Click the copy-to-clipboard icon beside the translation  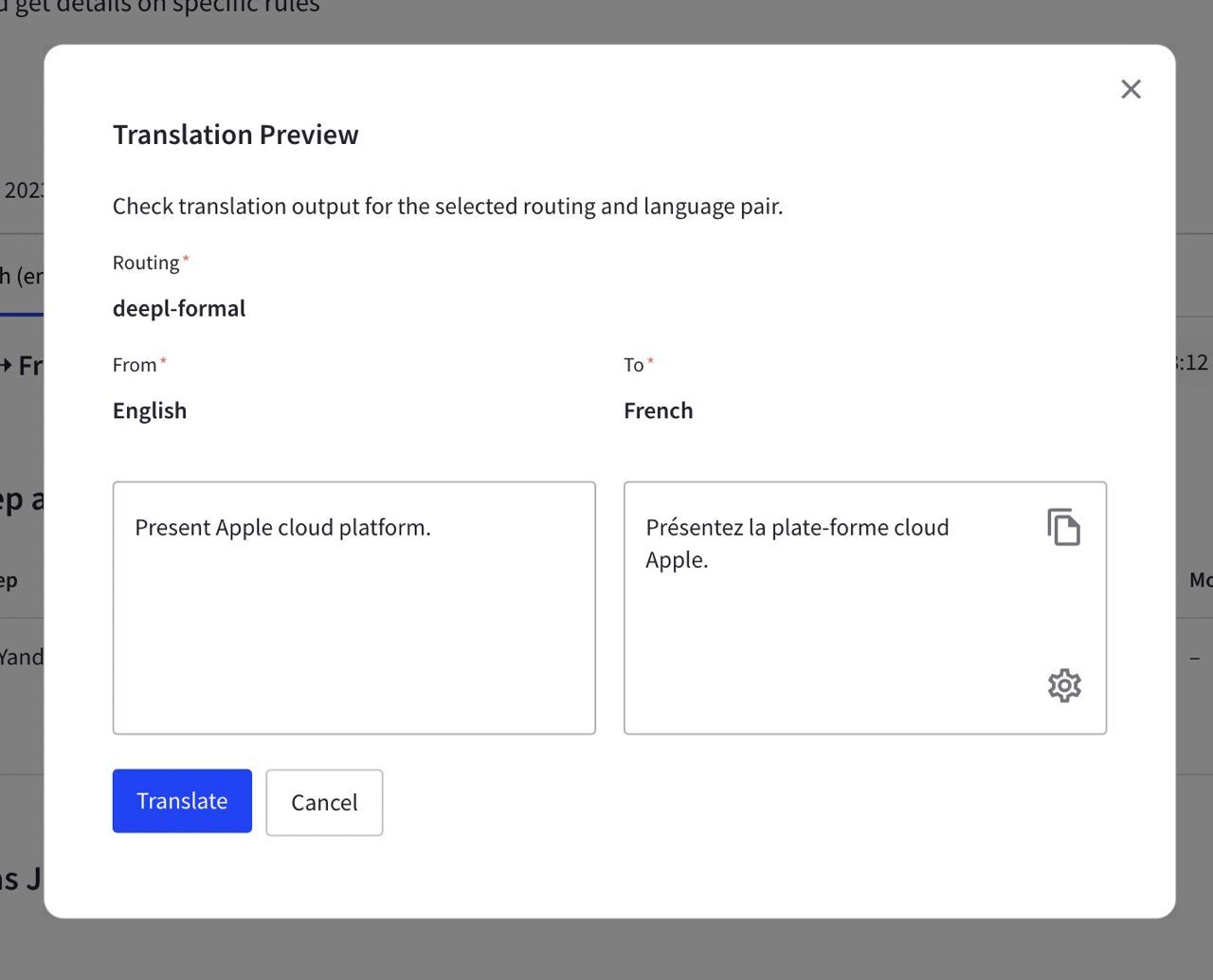pyautogui.click(x=1063, y=526)
